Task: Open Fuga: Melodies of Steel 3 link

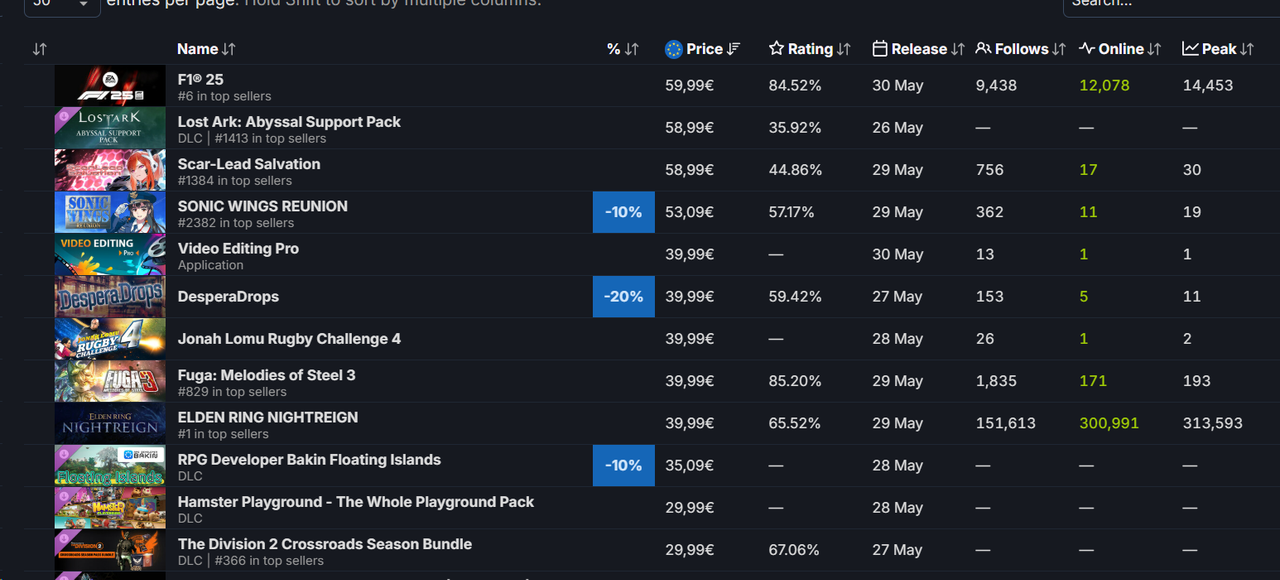Action: tap(267, 375)
